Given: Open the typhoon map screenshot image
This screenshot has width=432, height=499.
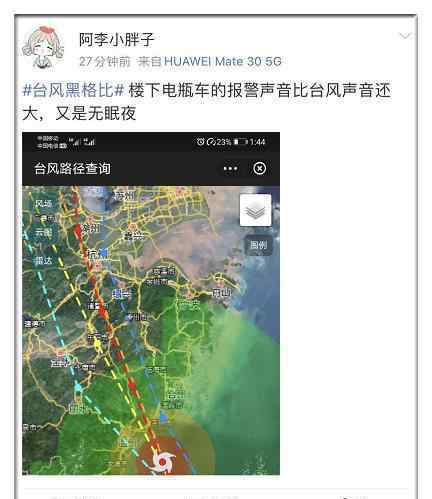Looking at the screenshot, I should [151, 303].
